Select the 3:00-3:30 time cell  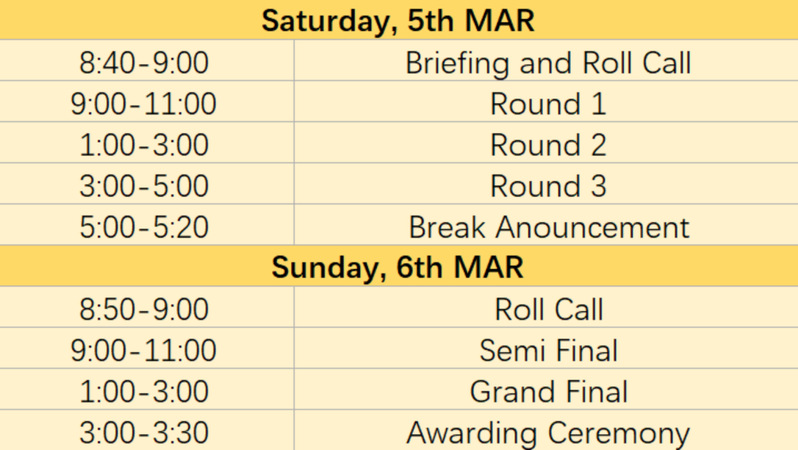(x=145, y=432)
